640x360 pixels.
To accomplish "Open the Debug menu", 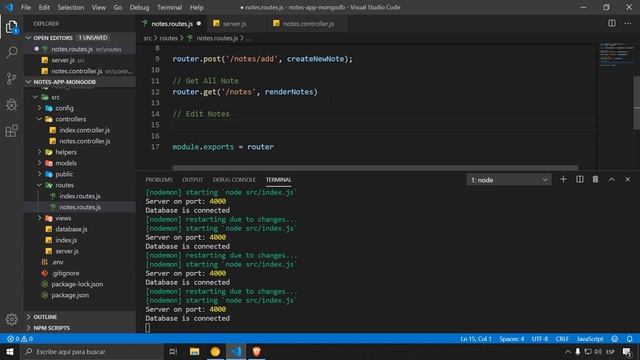I will 139,7.
